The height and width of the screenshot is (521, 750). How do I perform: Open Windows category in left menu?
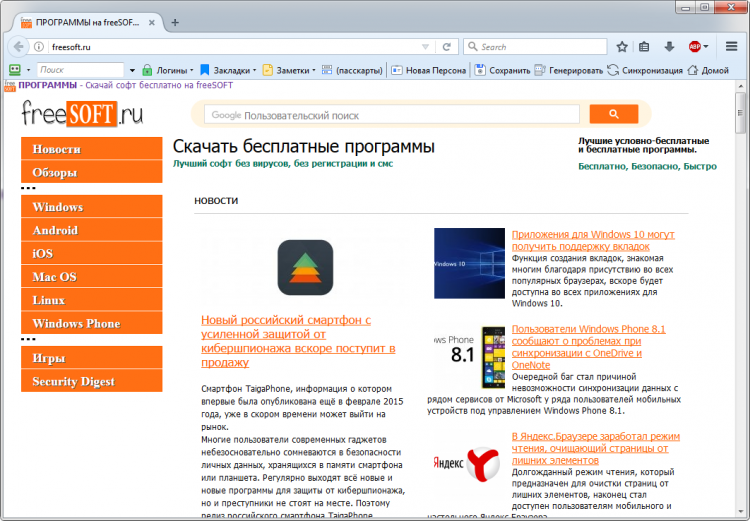coord(92,207)
